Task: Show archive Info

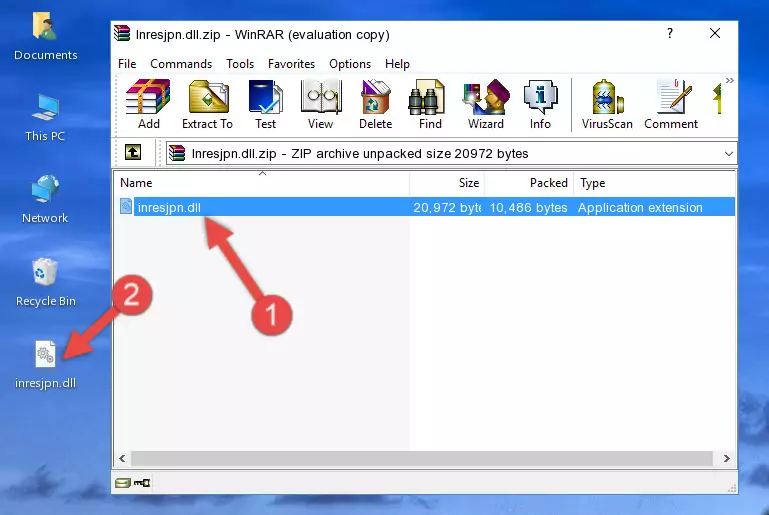Action: [x=540, y=104]
